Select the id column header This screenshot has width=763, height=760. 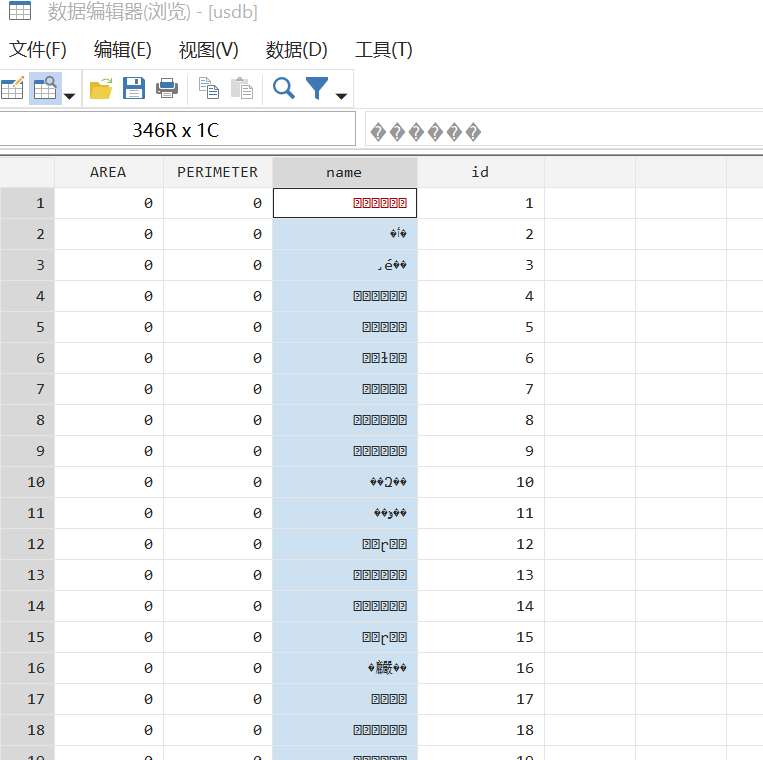[481, 172]
